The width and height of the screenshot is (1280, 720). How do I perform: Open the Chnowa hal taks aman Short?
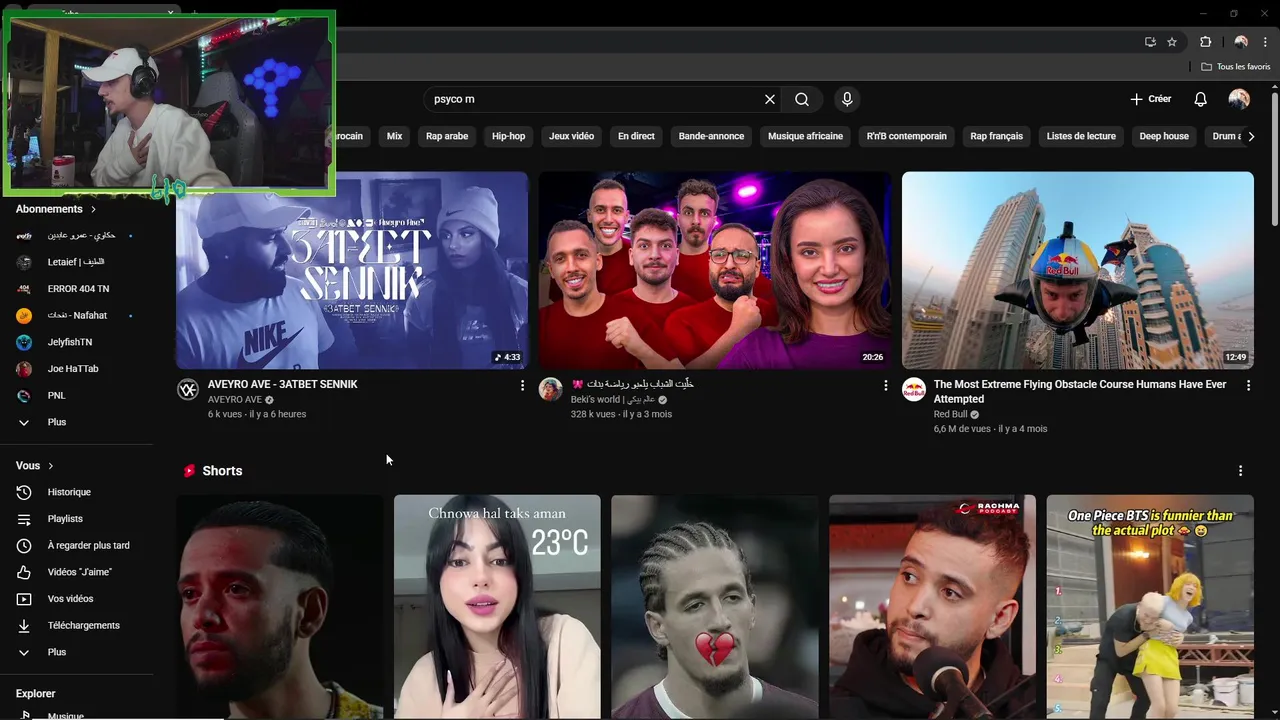point(497,607)
